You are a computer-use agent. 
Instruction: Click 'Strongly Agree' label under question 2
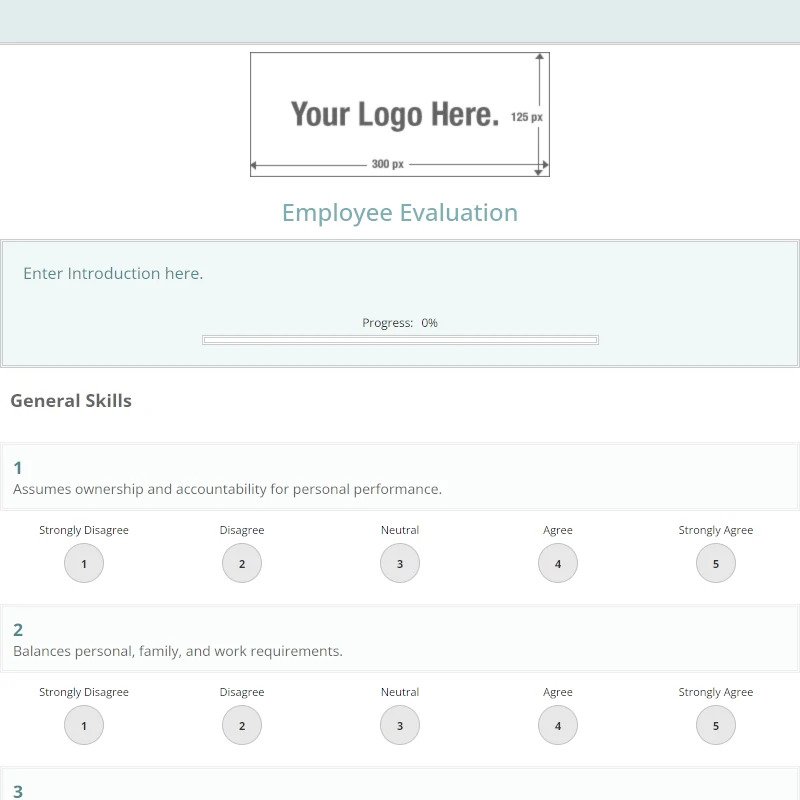[x=716, y=692]
